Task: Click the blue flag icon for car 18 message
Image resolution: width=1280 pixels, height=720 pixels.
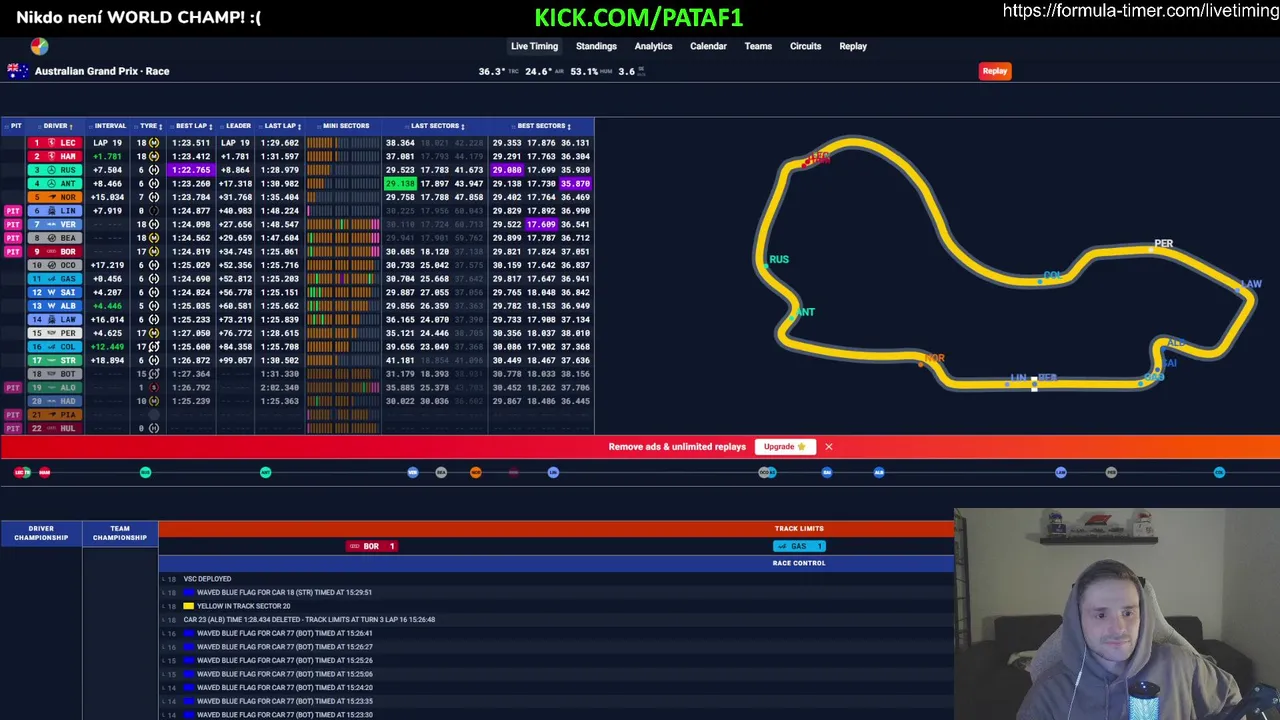Action: pos(188,592)
